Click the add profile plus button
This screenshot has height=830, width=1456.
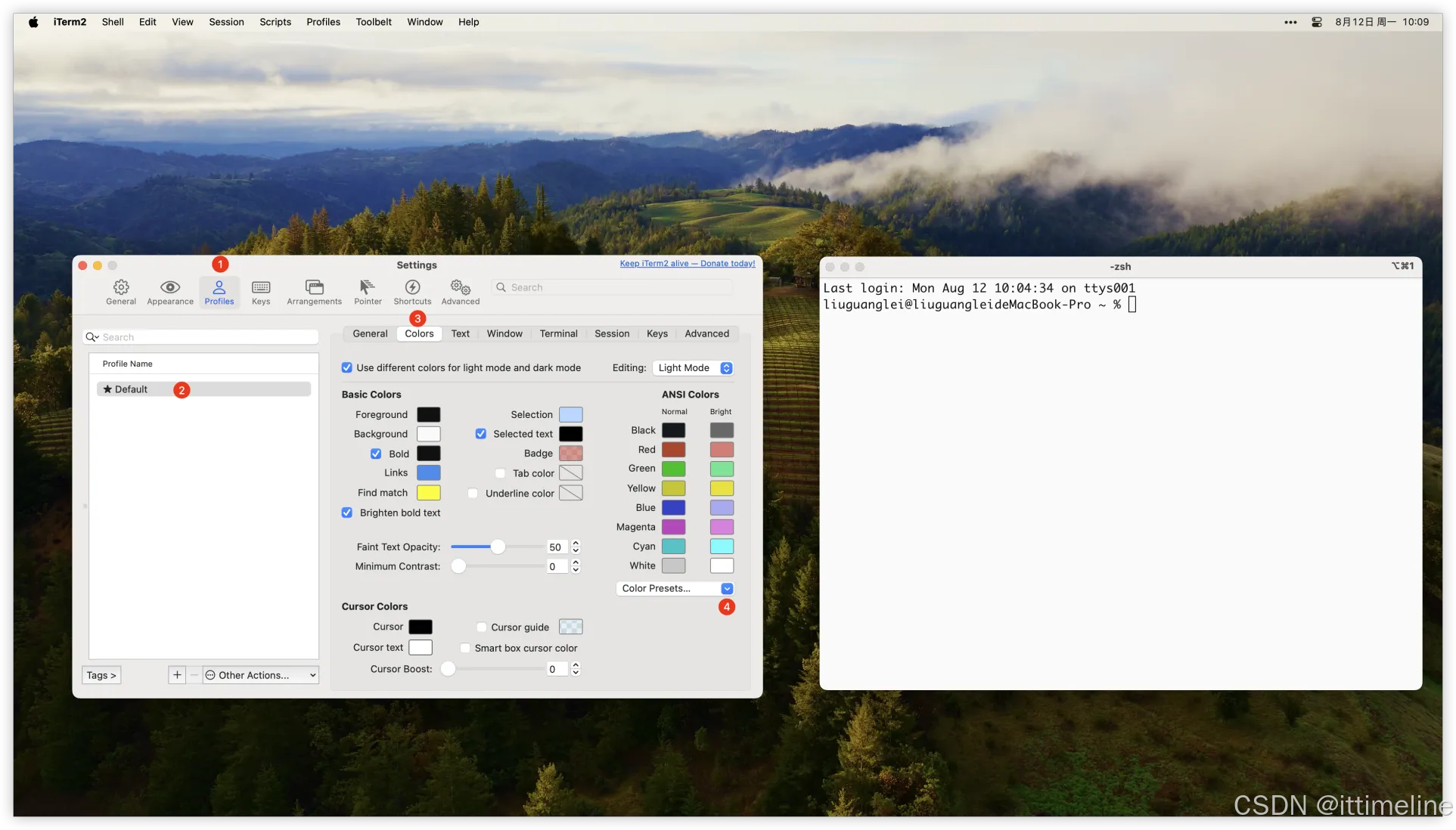point(177,675)
